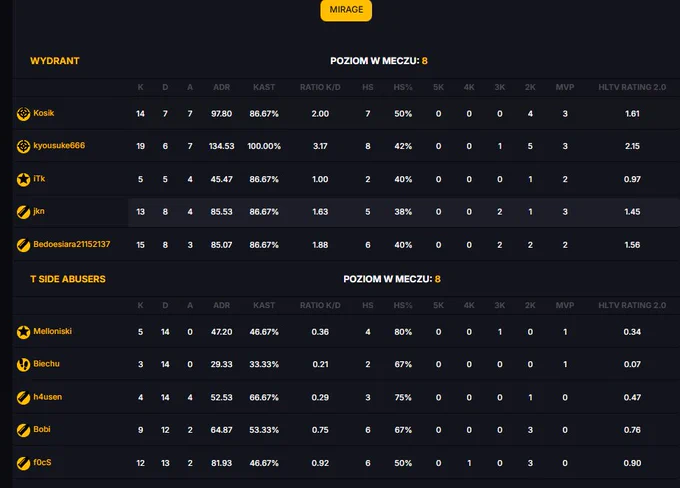
Task: Click Bedoesiara21152137's rank icon
Action: 23,245
